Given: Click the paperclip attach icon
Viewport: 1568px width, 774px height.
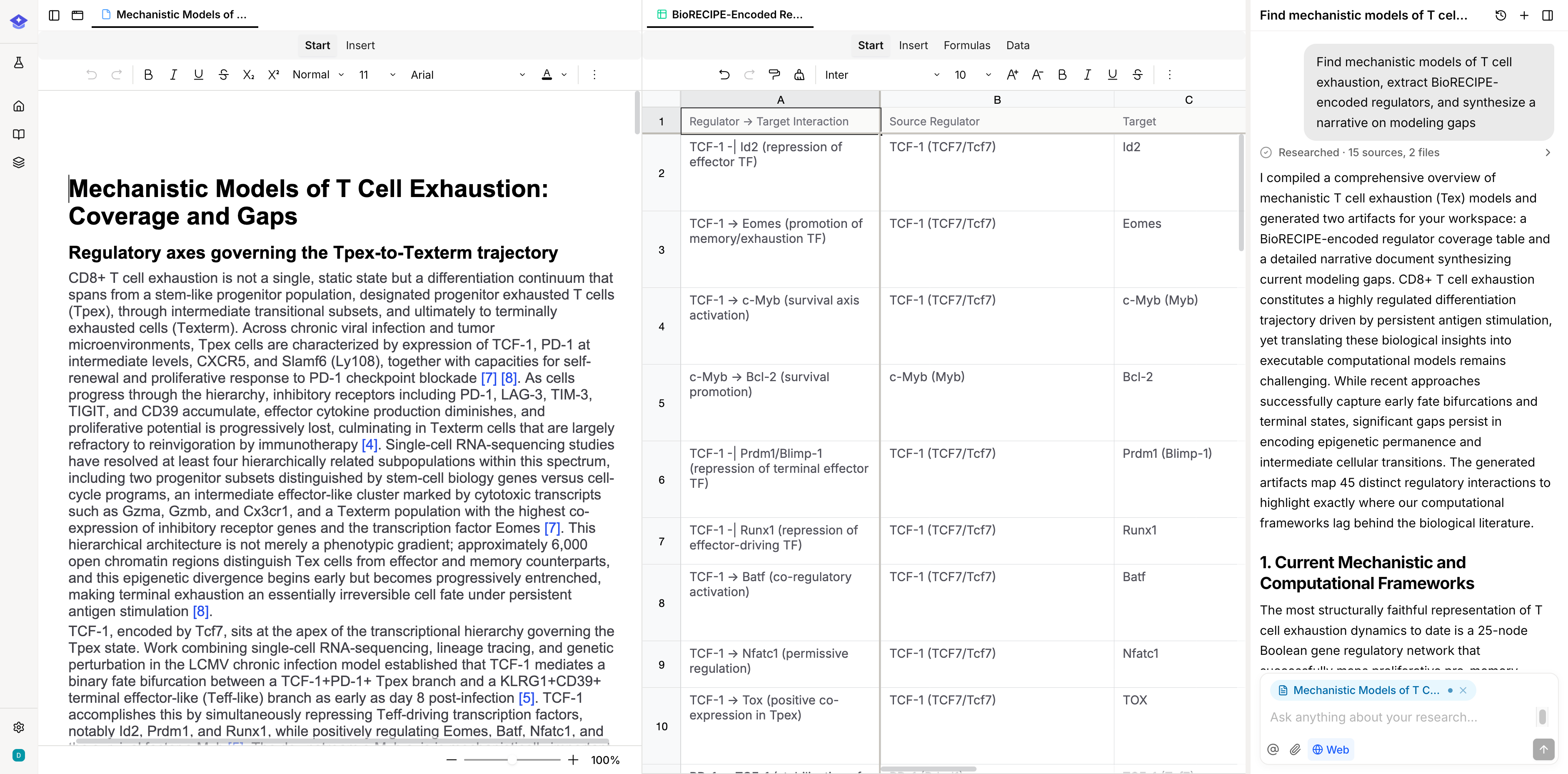Looking at the screenshot, I should (x=1295, y=750).
